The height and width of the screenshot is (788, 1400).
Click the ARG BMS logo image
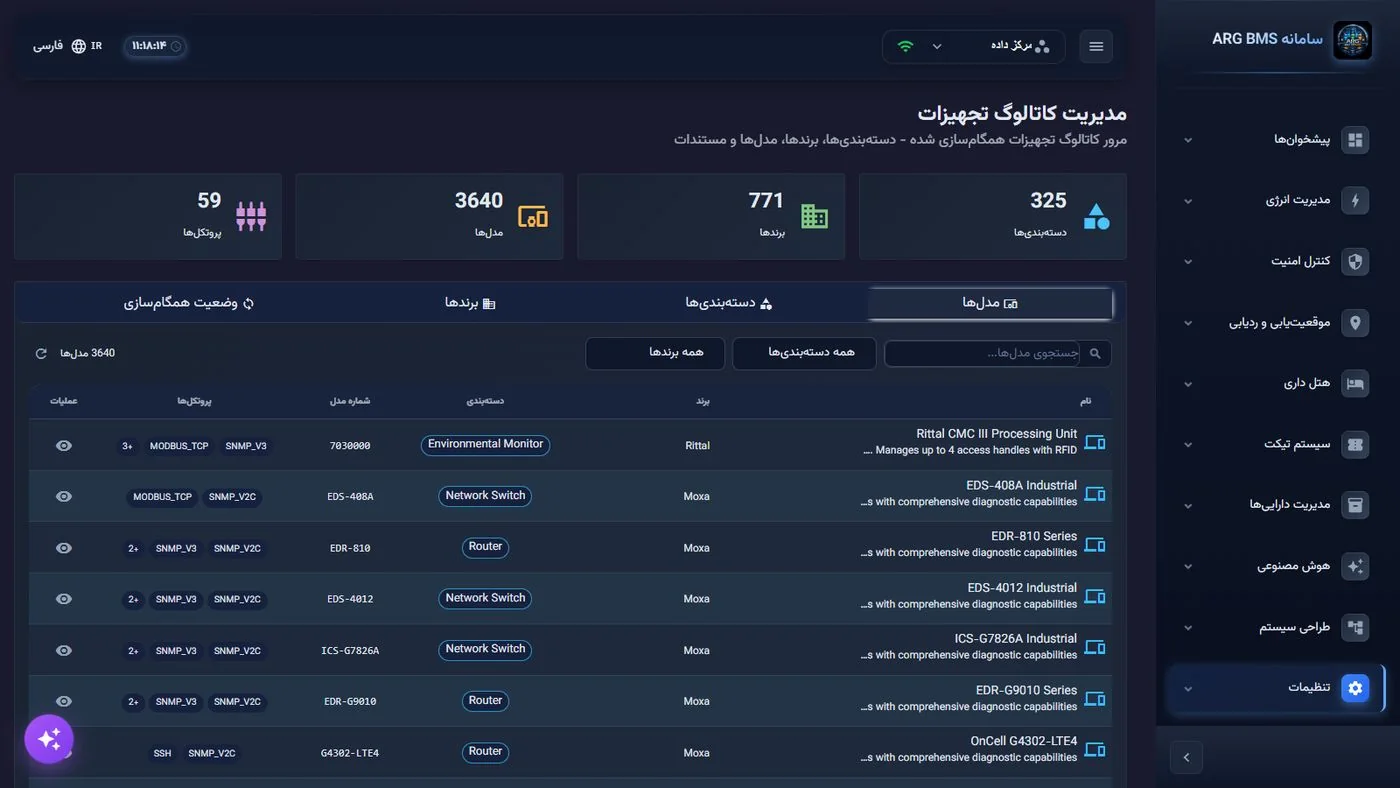(1352, 41)
